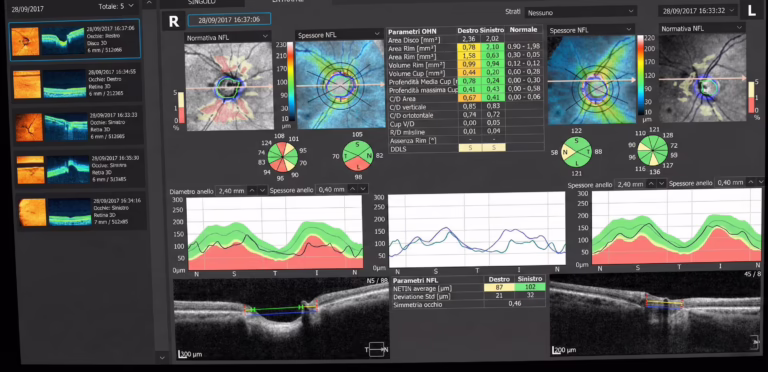Select the 16:34:55 Destro Retina scan

pyautogui.click(x=77, y=83)
